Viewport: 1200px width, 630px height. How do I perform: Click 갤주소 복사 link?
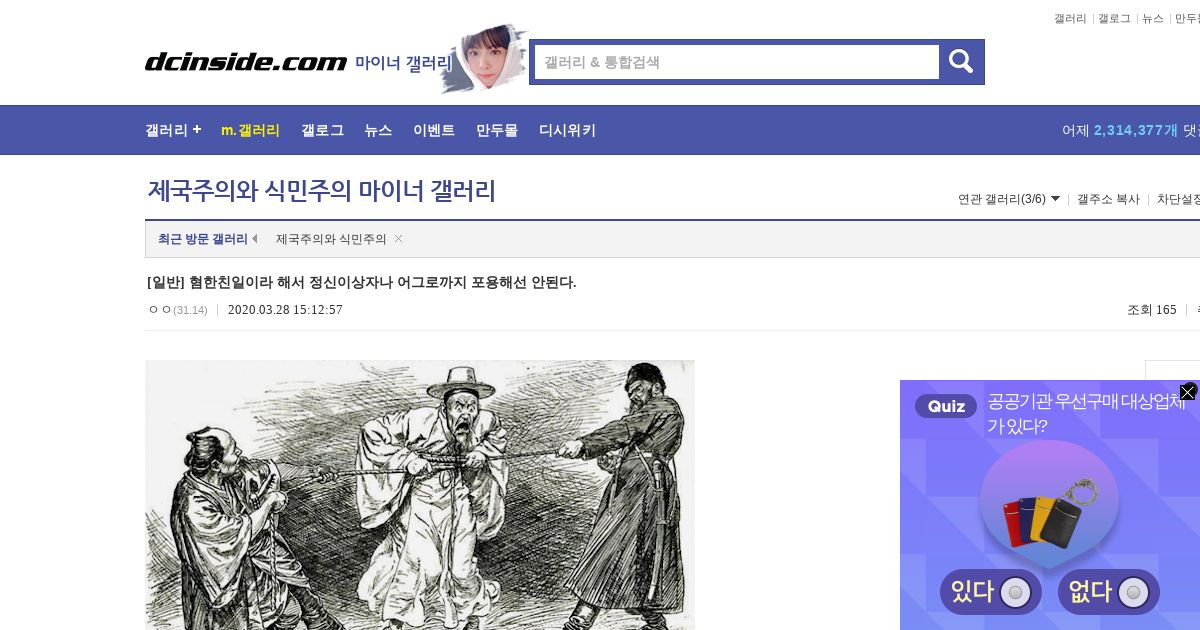(1108, 199)
